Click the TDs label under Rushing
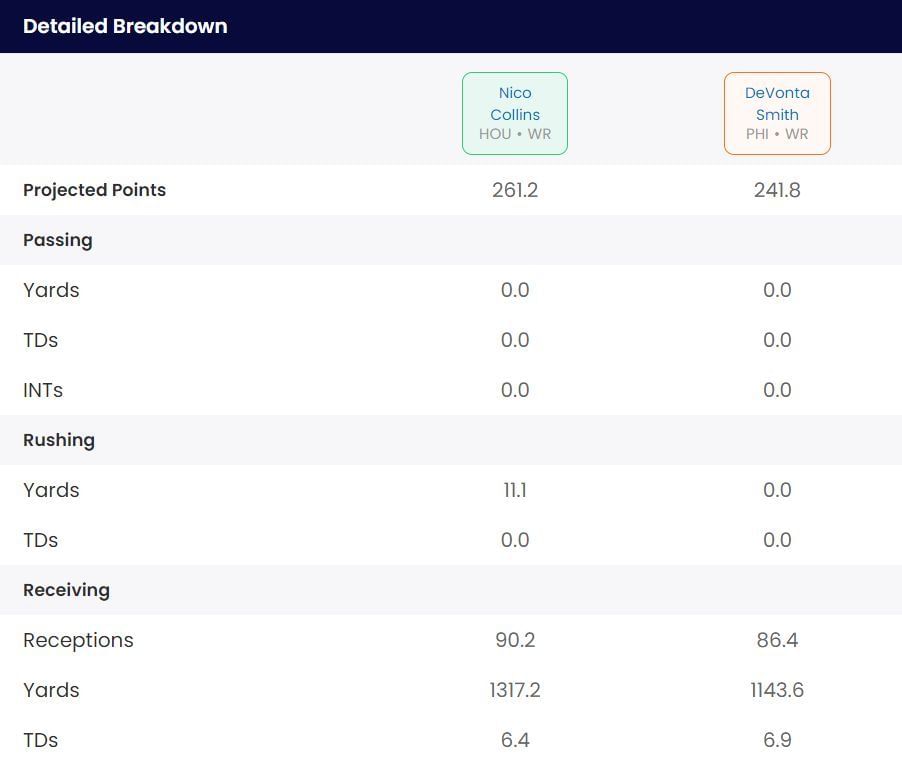Viewport: 902px width, 784px height. coord(41,540)
